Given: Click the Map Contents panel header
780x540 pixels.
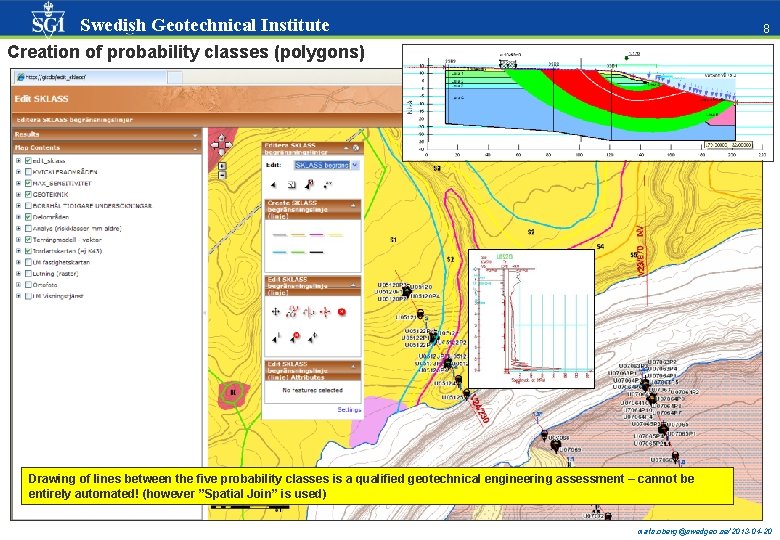Looking at the screenshot, I should click(106, 148).
